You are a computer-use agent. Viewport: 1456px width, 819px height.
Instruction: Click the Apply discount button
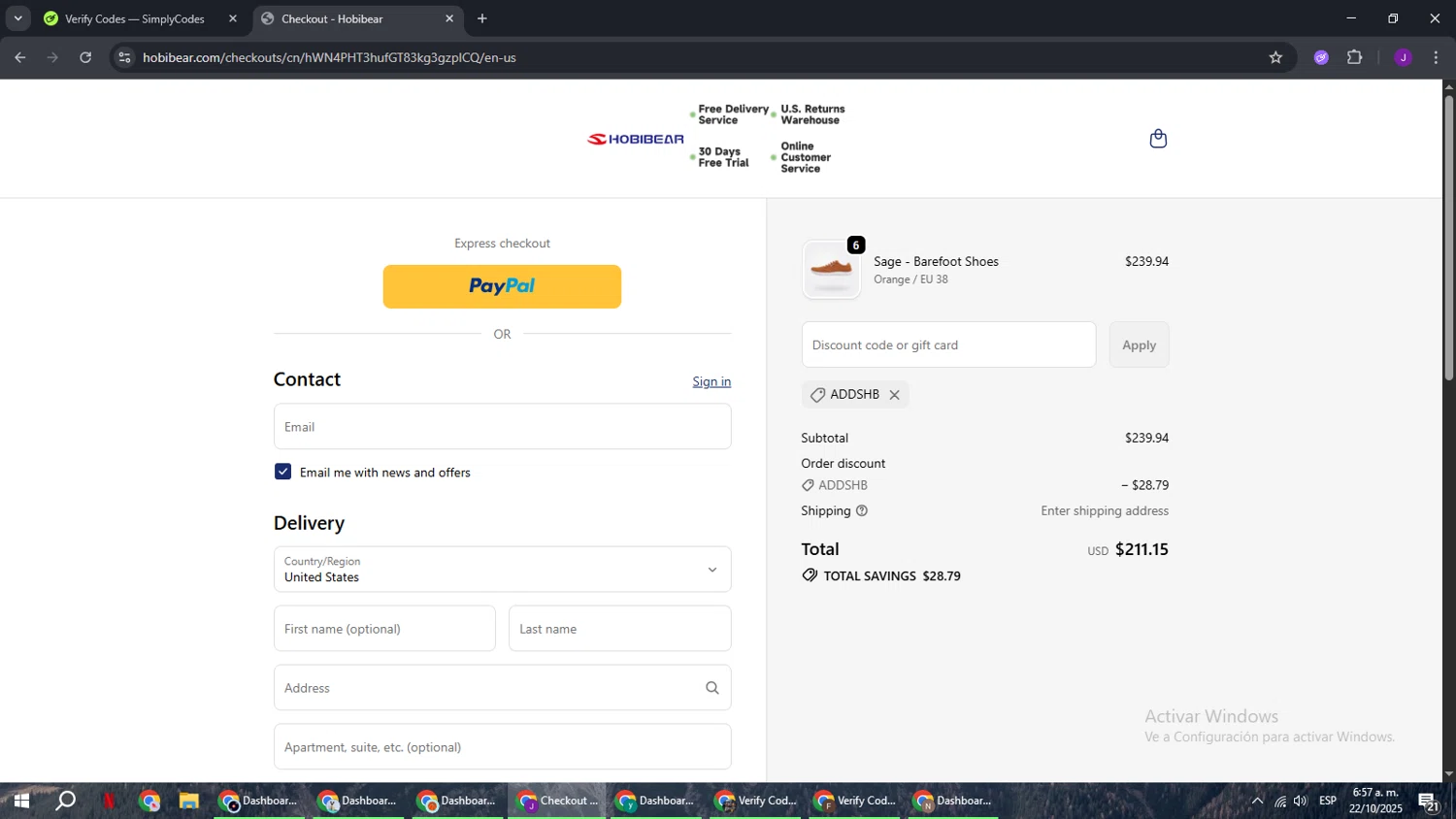[x=1139, y=344]
